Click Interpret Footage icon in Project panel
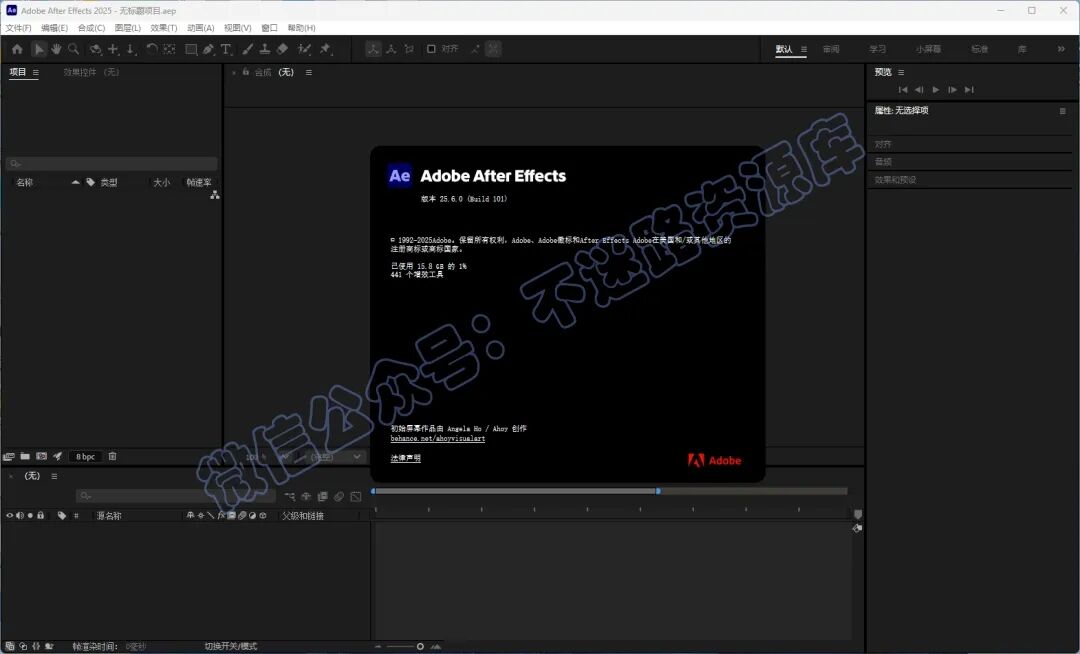This screenshot has height=654, width=1080. click(9, 456)
